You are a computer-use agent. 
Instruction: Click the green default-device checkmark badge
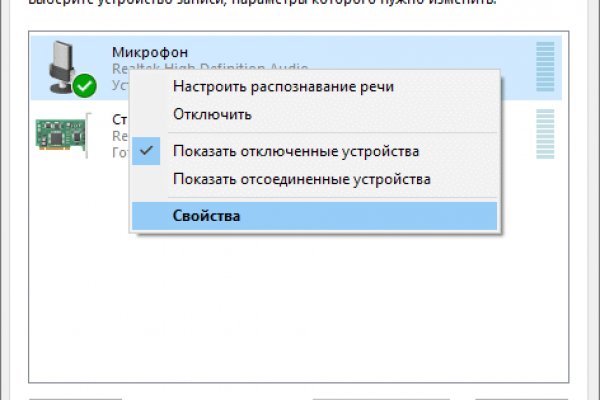85,86
